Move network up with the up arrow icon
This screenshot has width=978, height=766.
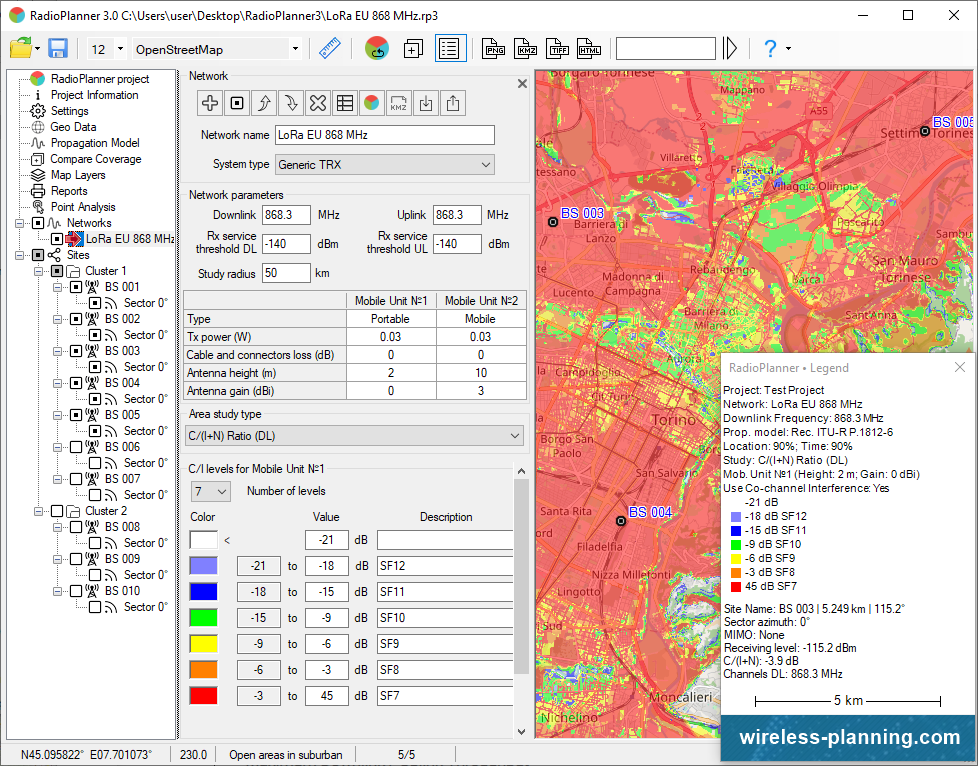click(264, 103)
